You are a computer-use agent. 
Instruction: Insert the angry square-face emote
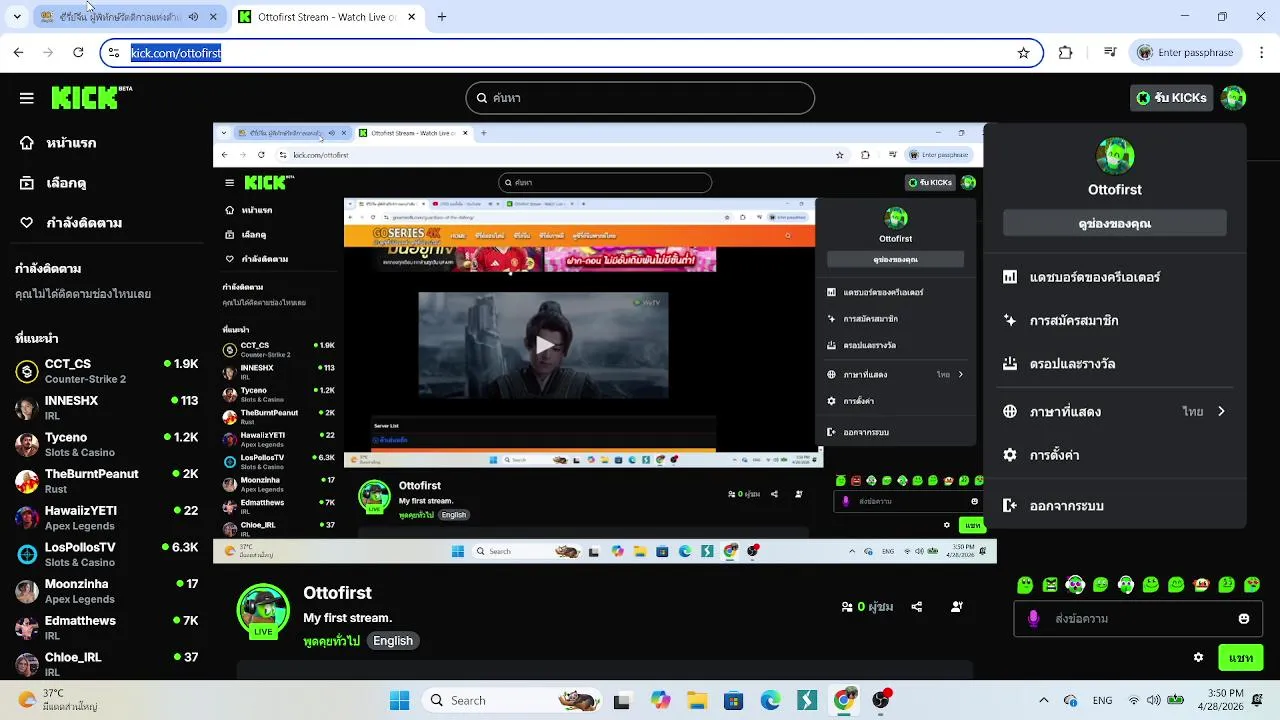1050,585
